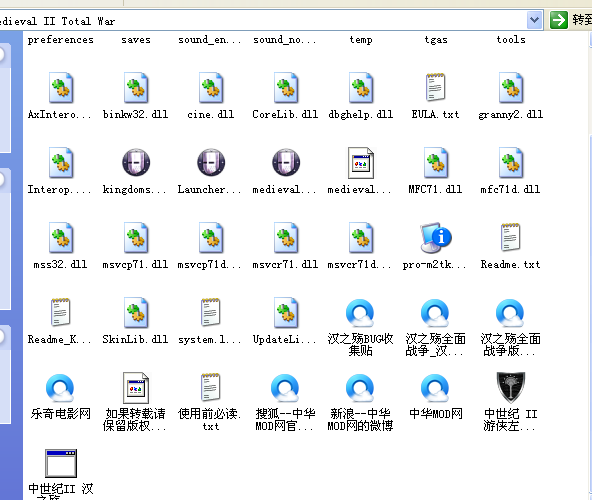Click the SkinLib.dll file icon
This screenshot has width=592, height=500.
tap(136, 312)
